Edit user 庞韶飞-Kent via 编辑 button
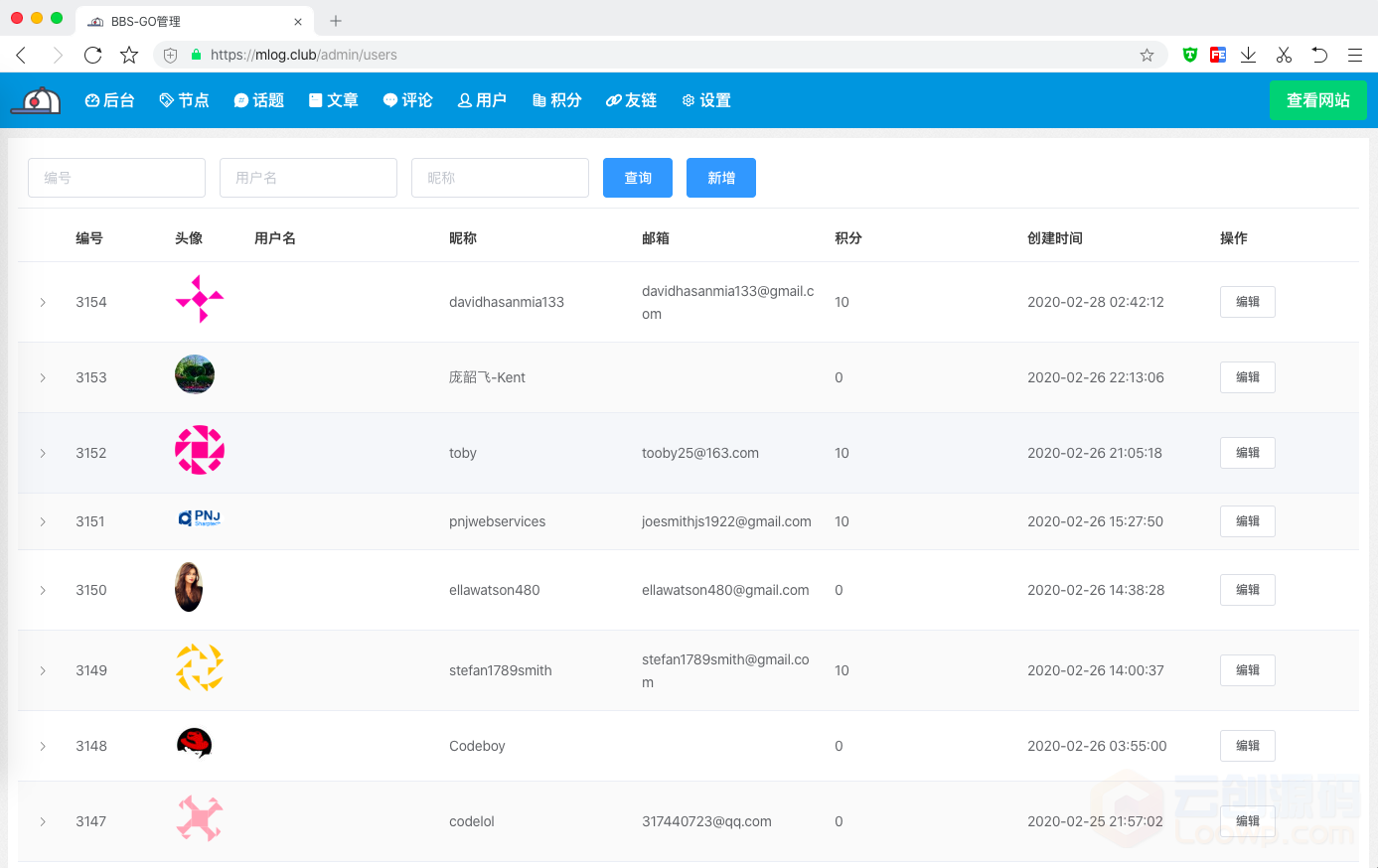This screenshot has height=868, width=1378. point(1248,377)
